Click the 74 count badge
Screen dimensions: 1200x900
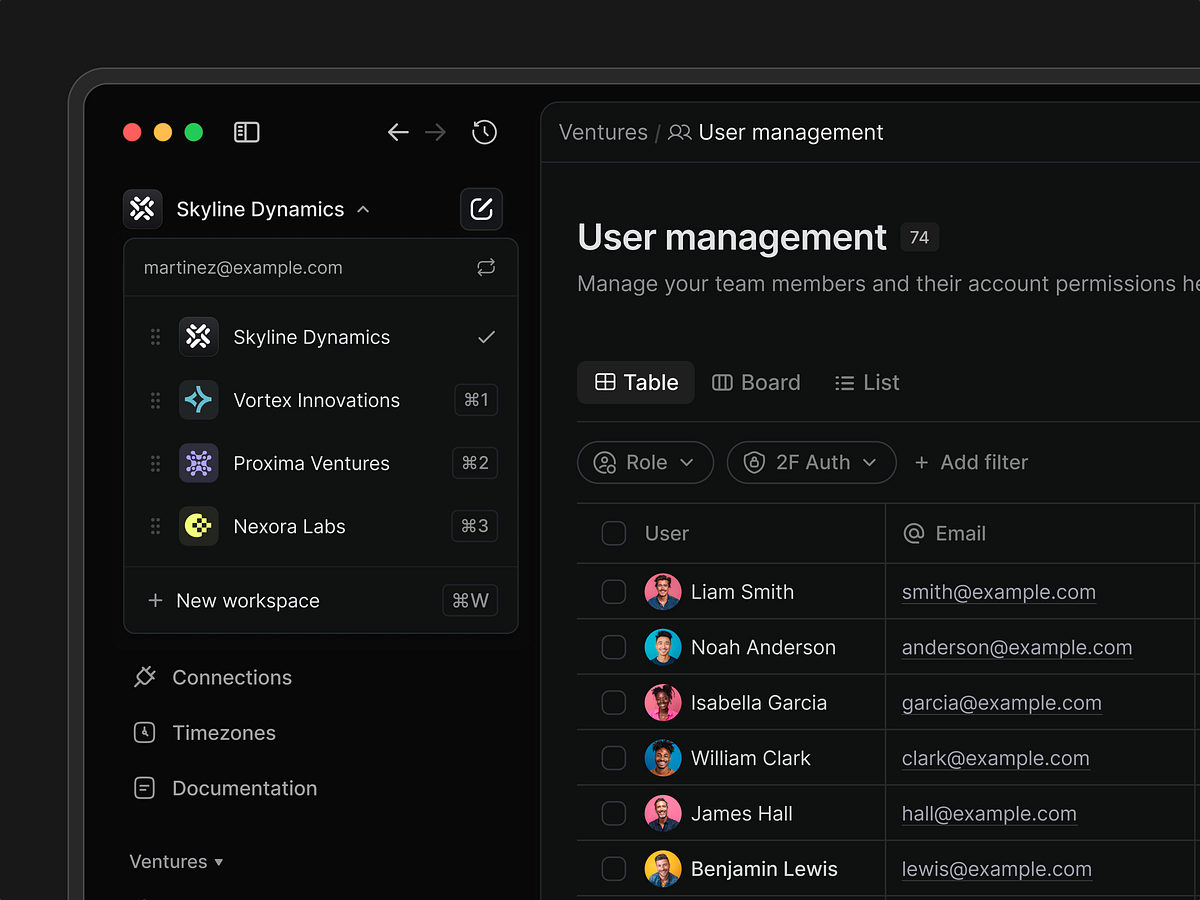(x=919, y=237)
